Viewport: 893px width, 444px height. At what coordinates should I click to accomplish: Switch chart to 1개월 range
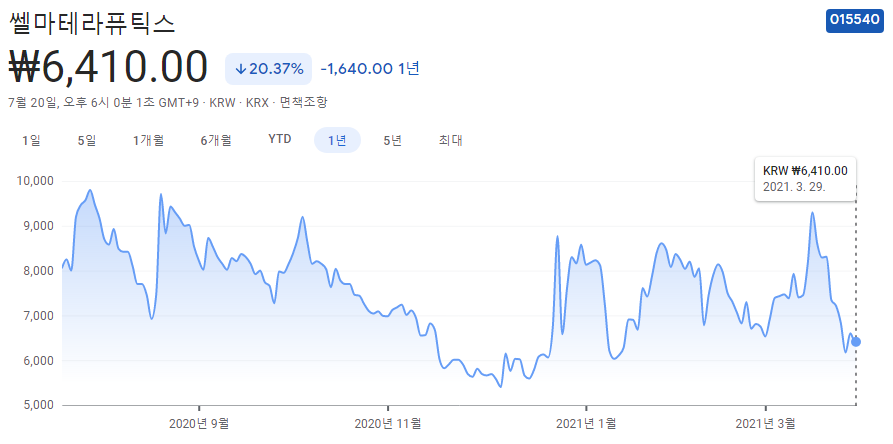tap(149, 141)
